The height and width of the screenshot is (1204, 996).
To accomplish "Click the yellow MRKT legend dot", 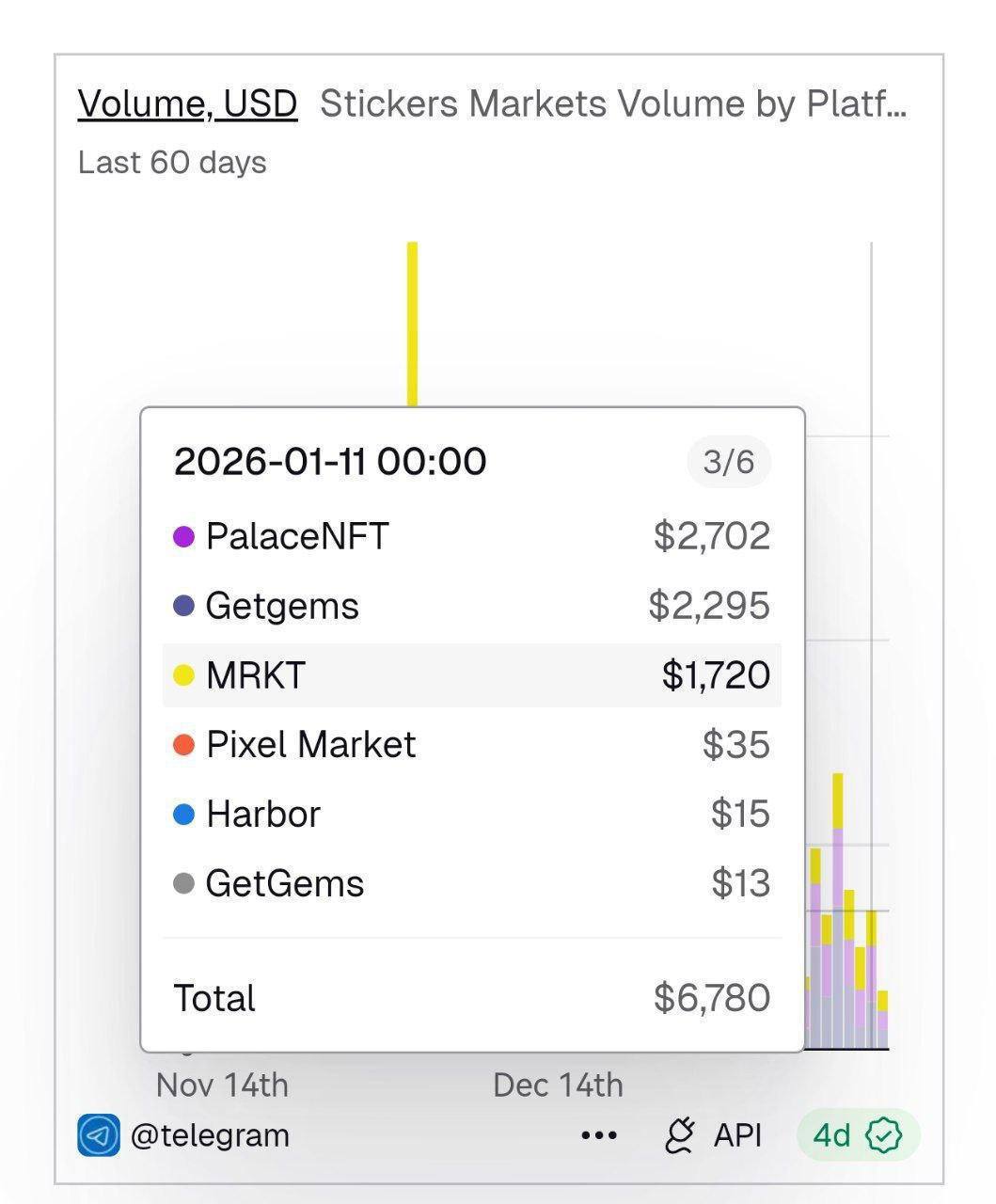I will (184, 675).
